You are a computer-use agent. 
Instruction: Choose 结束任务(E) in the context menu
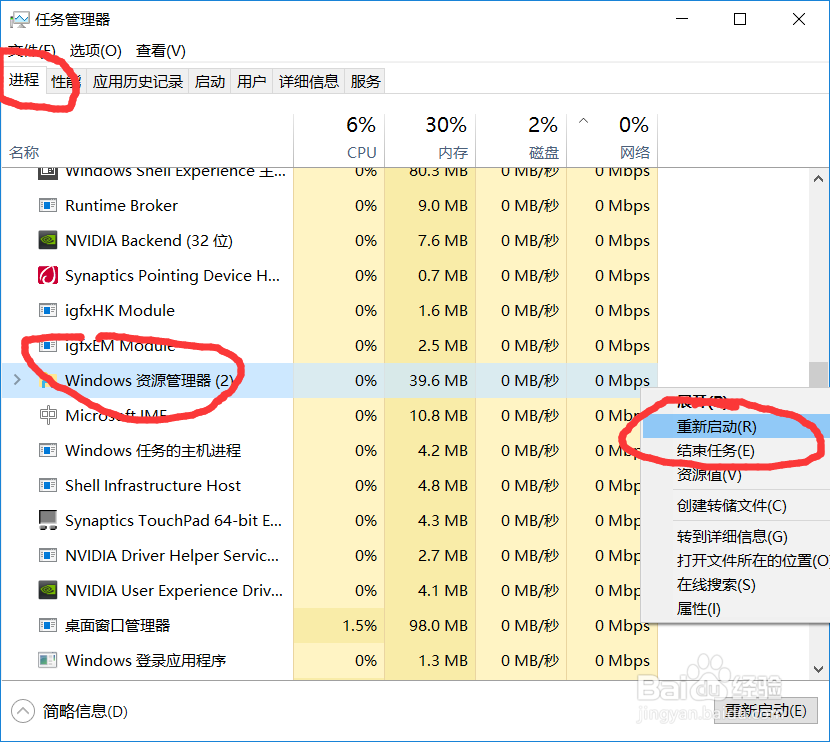point(736,451)
